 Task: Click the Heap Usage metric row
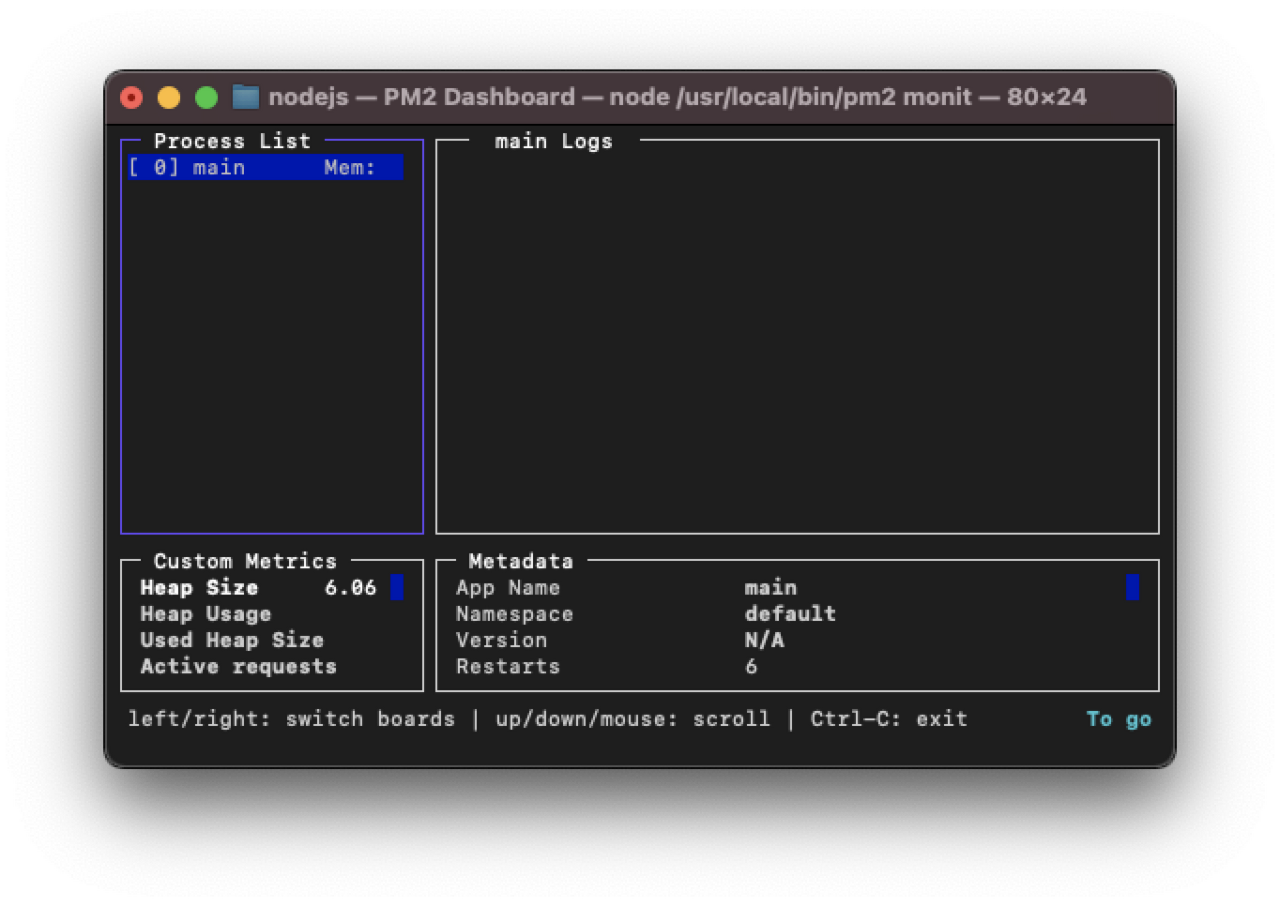206,614
